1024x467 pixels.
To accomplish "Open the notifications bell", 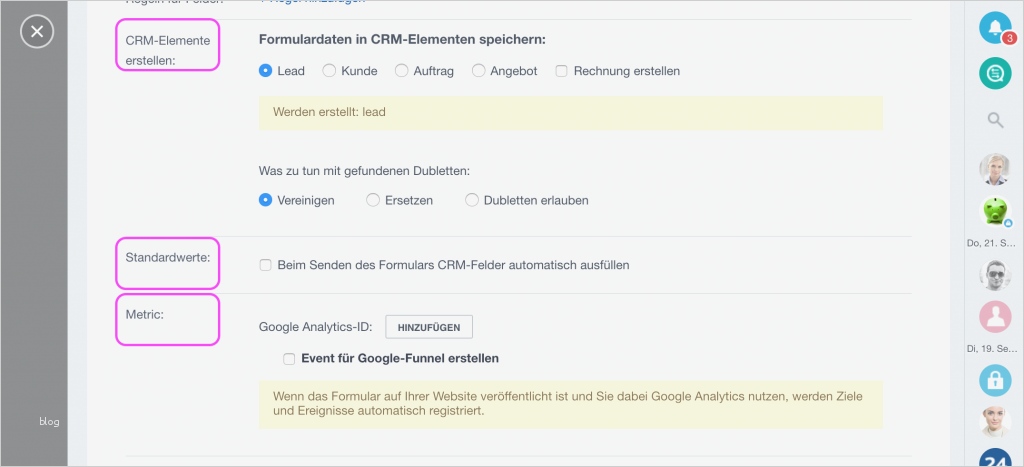I will [x=994, y=28].
